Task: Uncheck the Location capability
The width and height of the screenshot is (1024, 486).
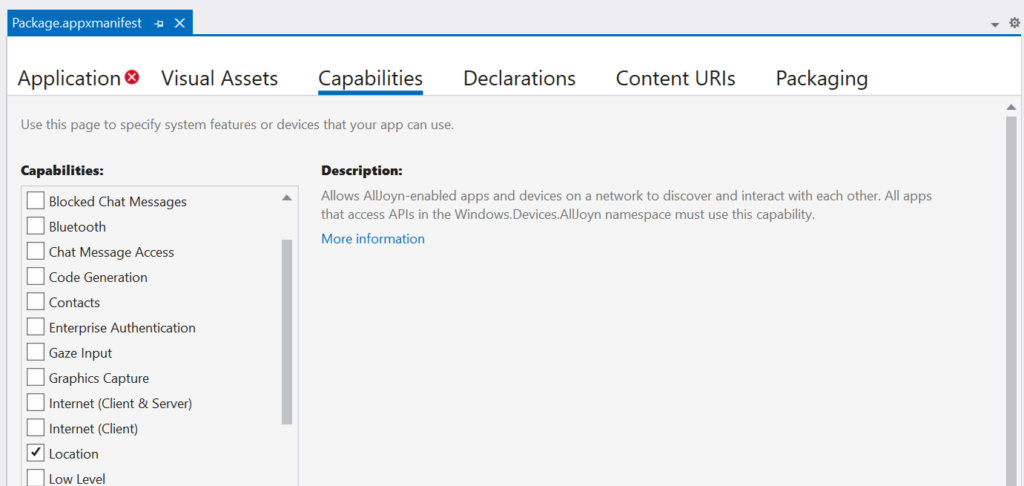Action: (x=35, y=453)
